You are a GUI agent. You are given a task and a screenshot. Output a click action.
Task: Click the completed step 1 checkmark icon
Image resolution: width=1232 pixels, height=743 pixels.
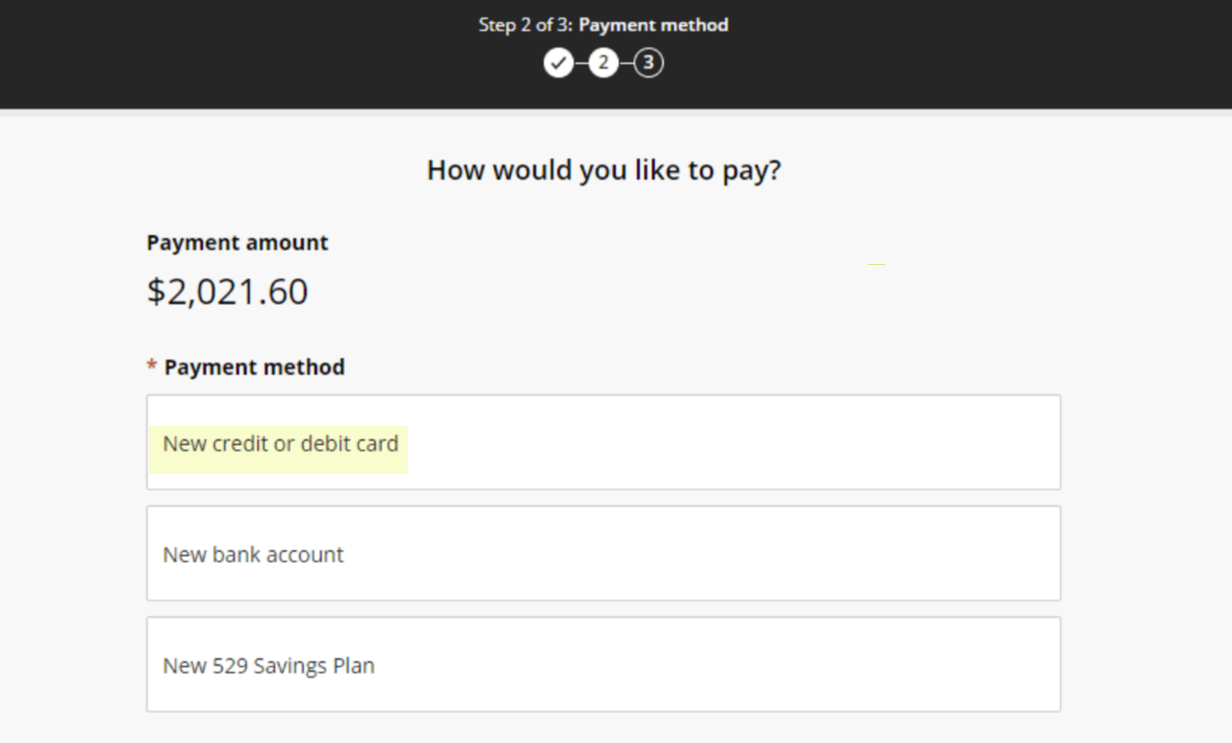coord(559,63)
